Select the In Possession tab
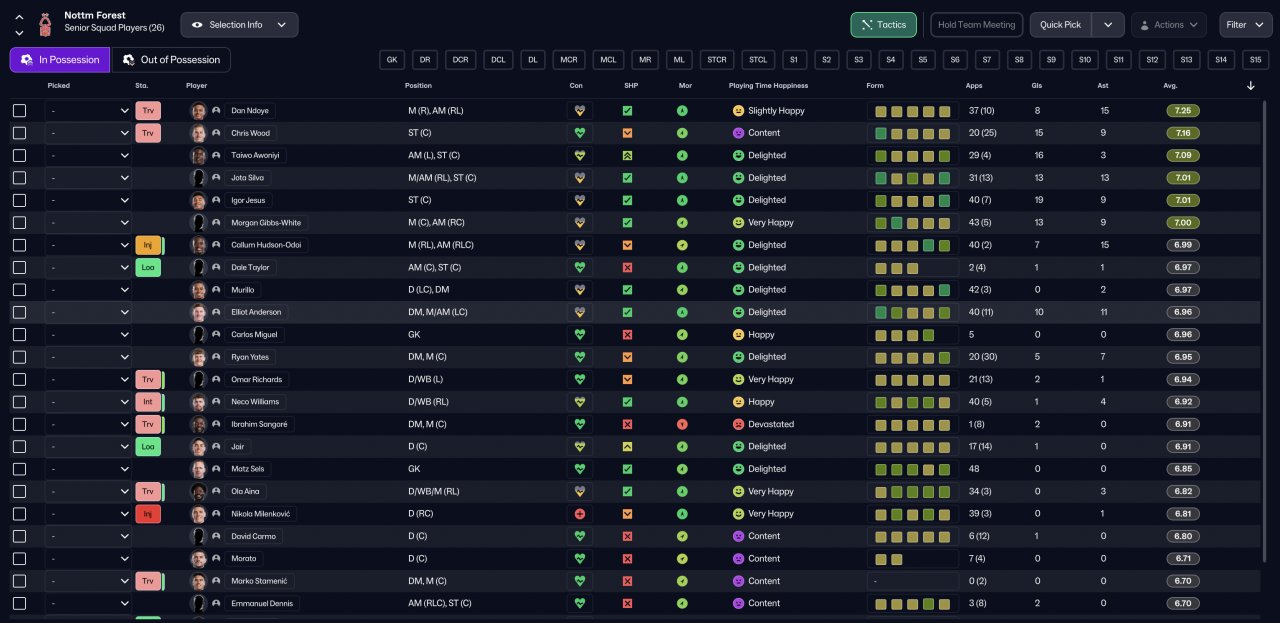The height and width of the screenshot is (623, 1280). (x=60, y=60)
